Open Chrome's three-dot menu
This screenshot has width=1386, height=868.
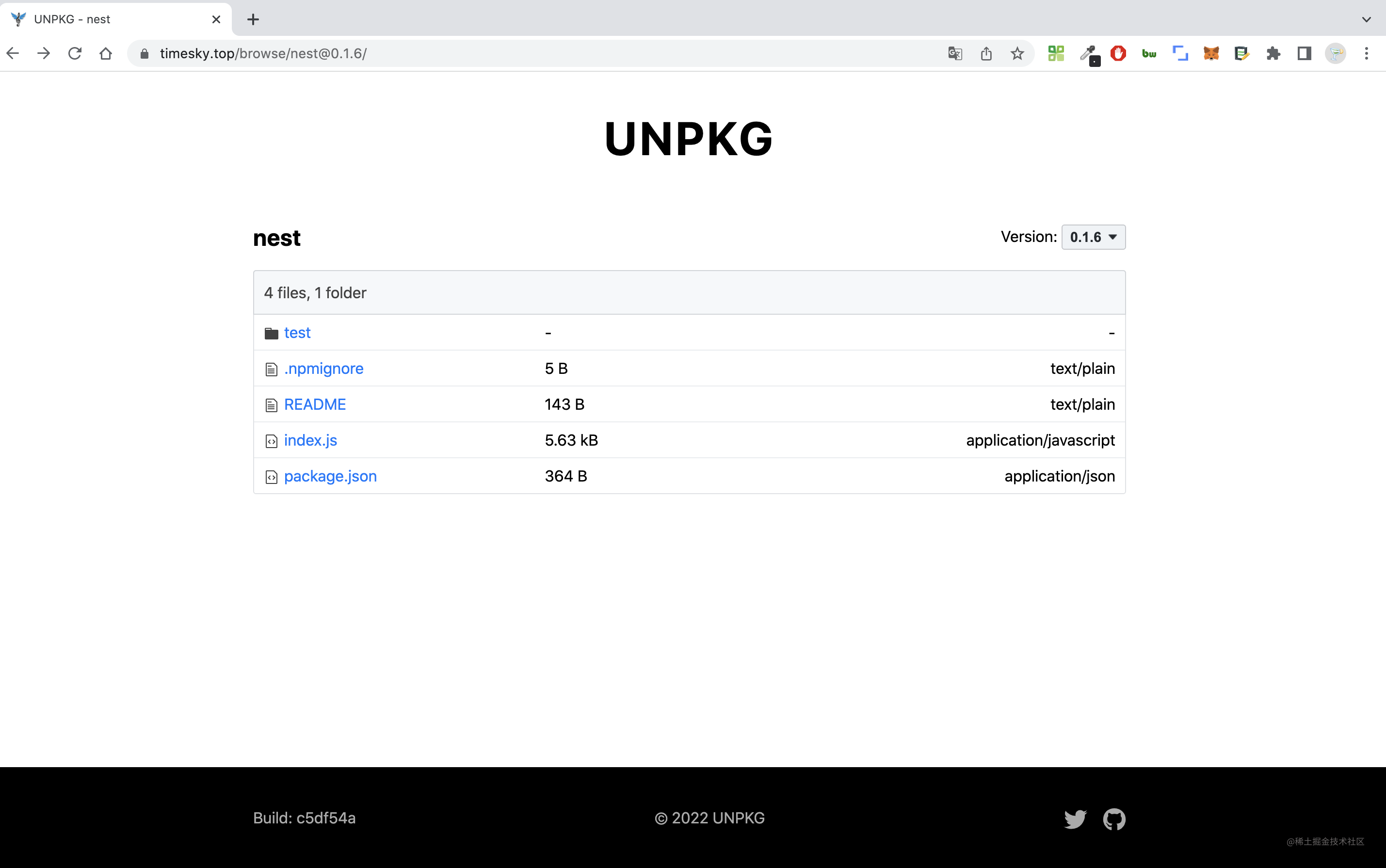[1367, 53]
